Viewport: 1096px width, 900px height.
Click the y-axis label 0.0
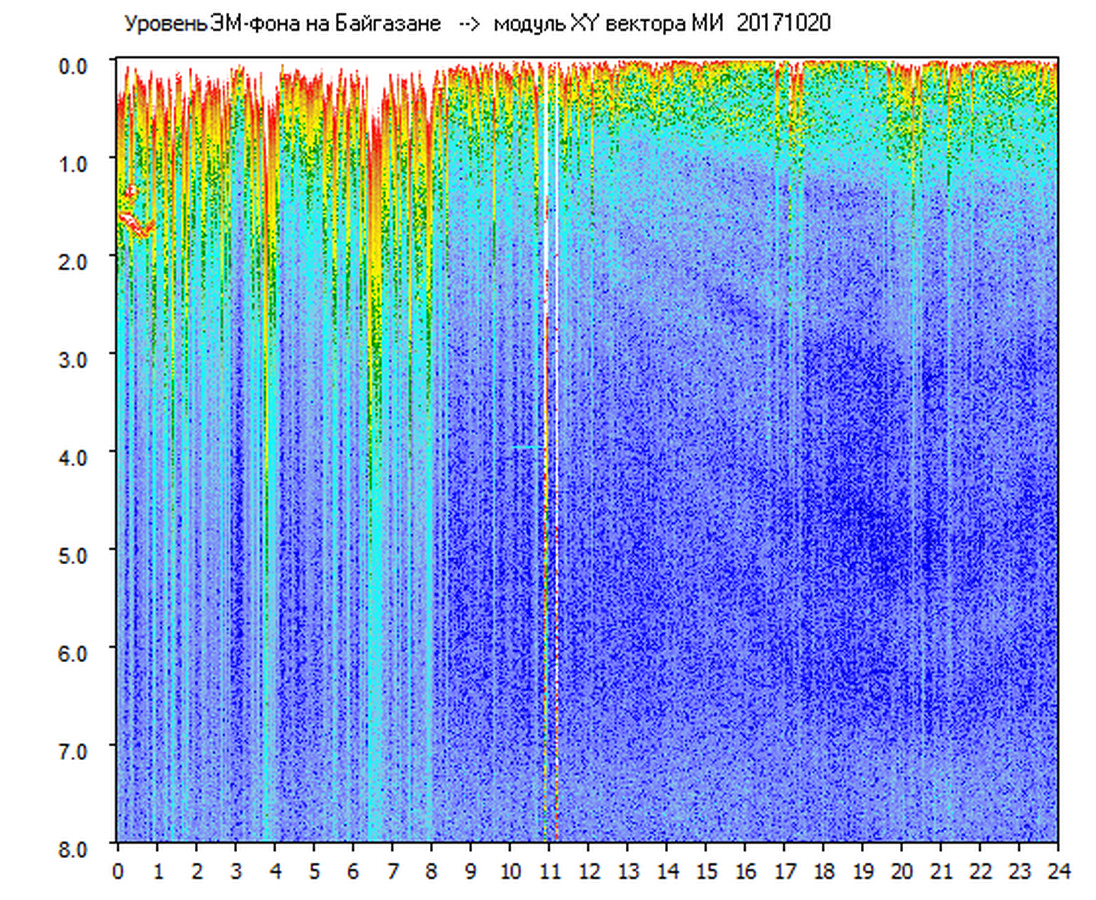click(75, 65)
